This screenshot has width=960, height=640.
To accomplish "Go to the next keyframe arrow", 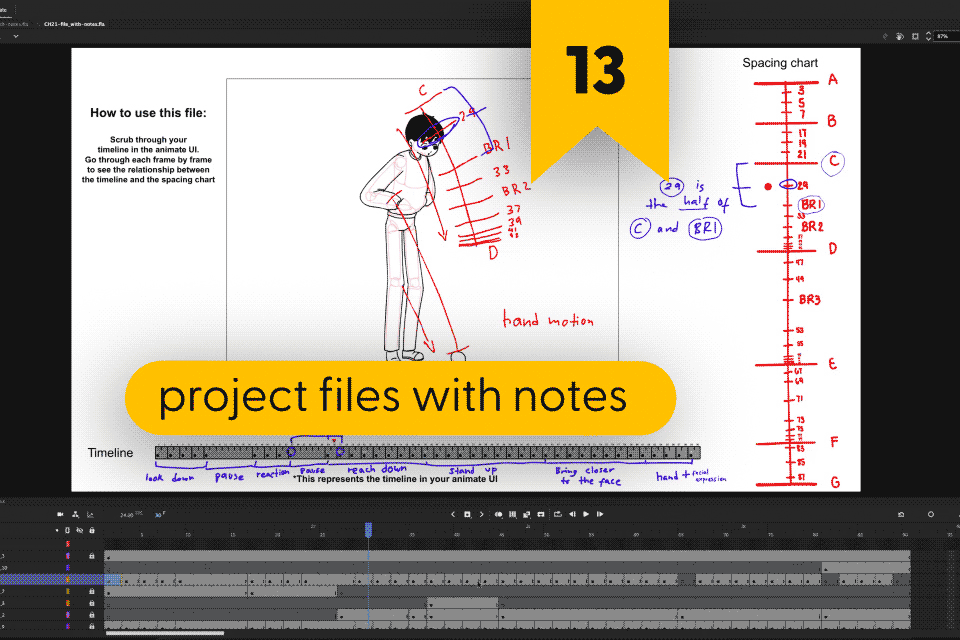I will click(482, 514).
